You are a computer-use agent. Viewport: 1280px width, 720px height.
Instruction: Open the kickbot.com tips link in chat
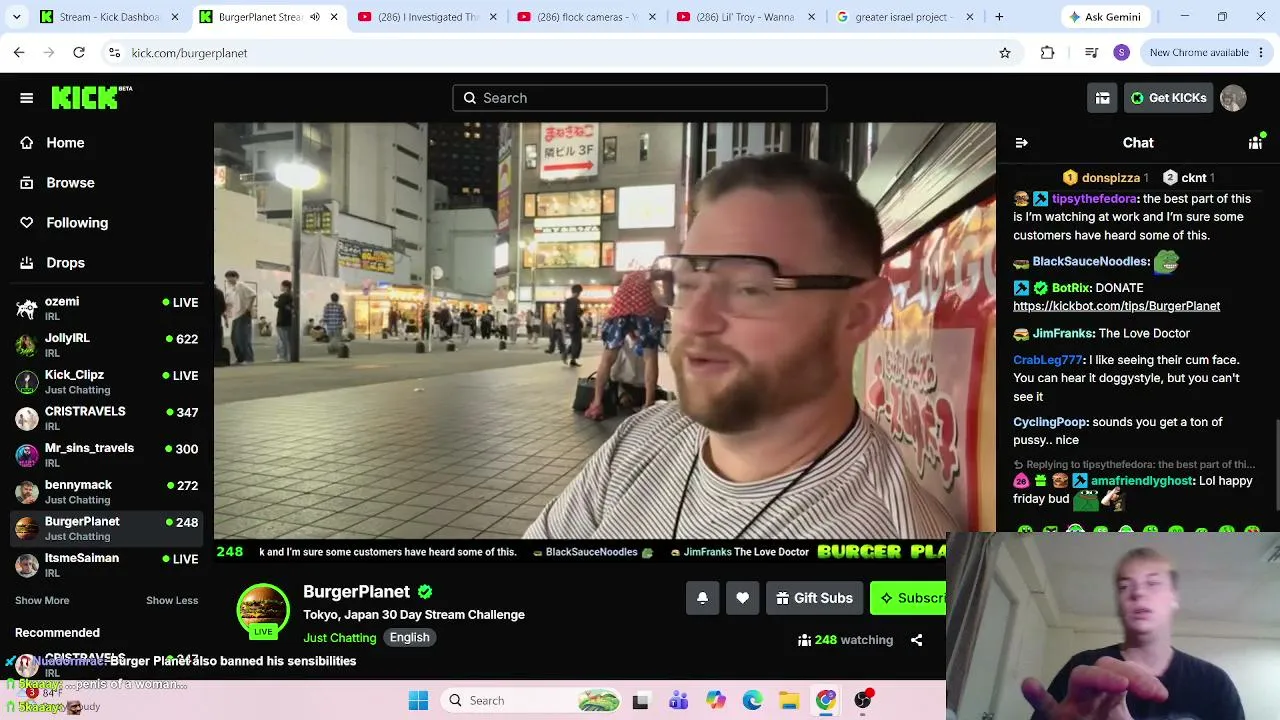[x=1116, y=306]
